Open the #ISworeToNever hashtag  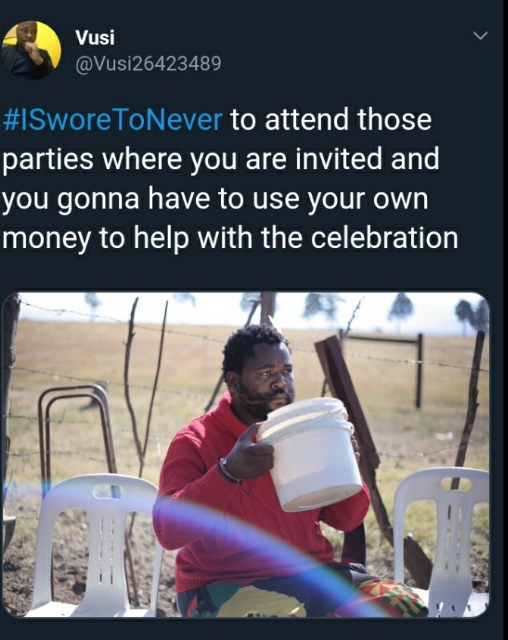113,120
